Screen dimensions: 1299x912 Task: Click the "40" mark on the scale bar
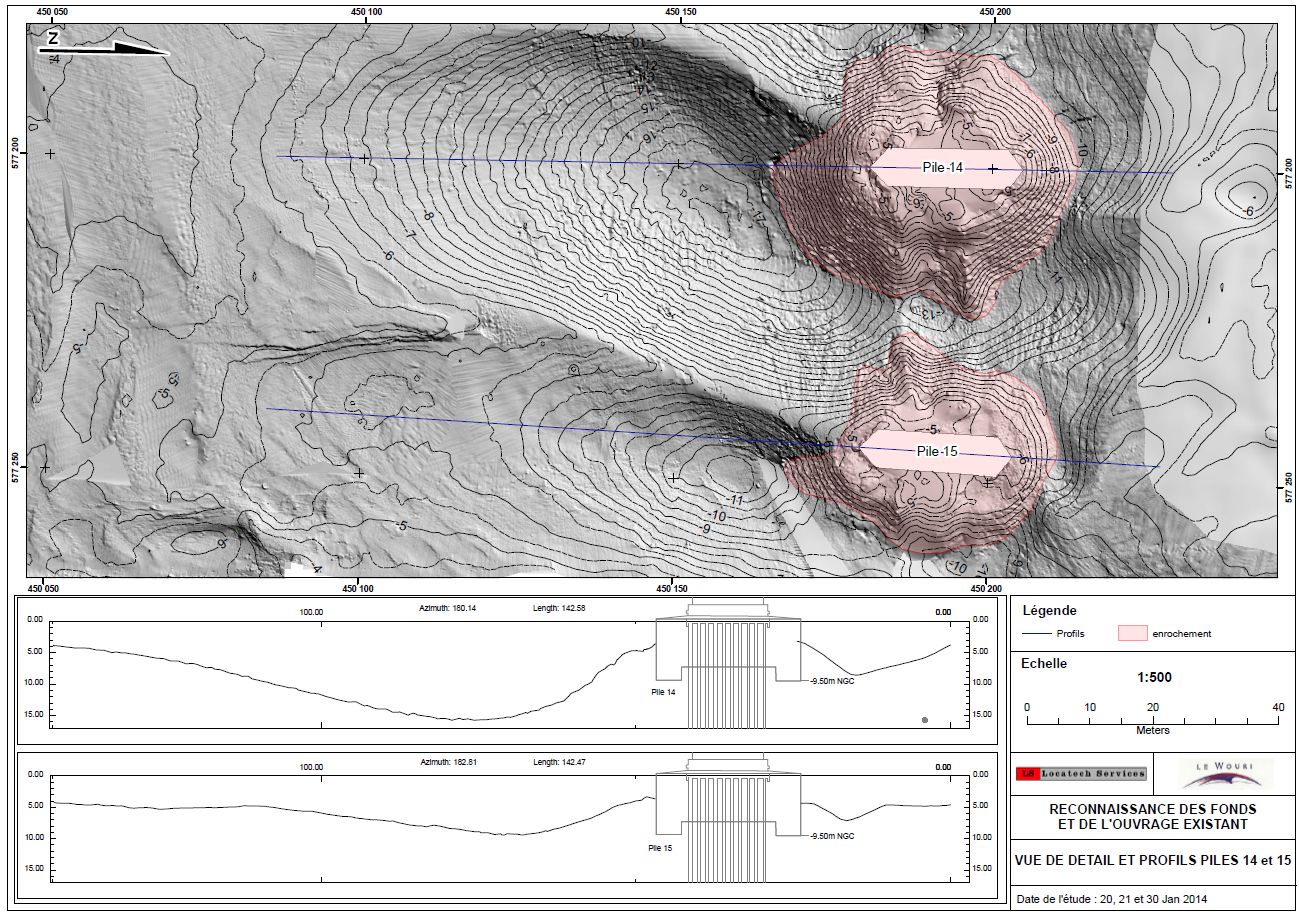pos(1278,707)
